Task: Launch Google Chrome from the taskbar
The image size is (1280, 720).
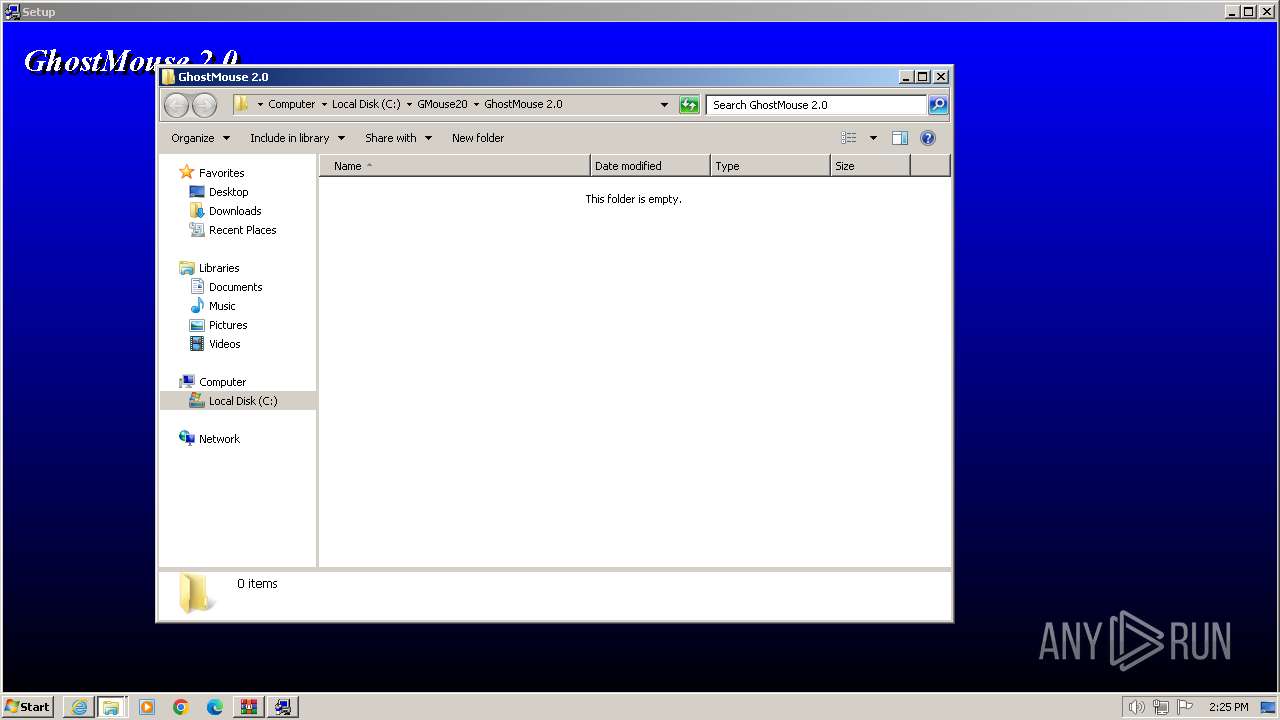Action: [181, 707]
